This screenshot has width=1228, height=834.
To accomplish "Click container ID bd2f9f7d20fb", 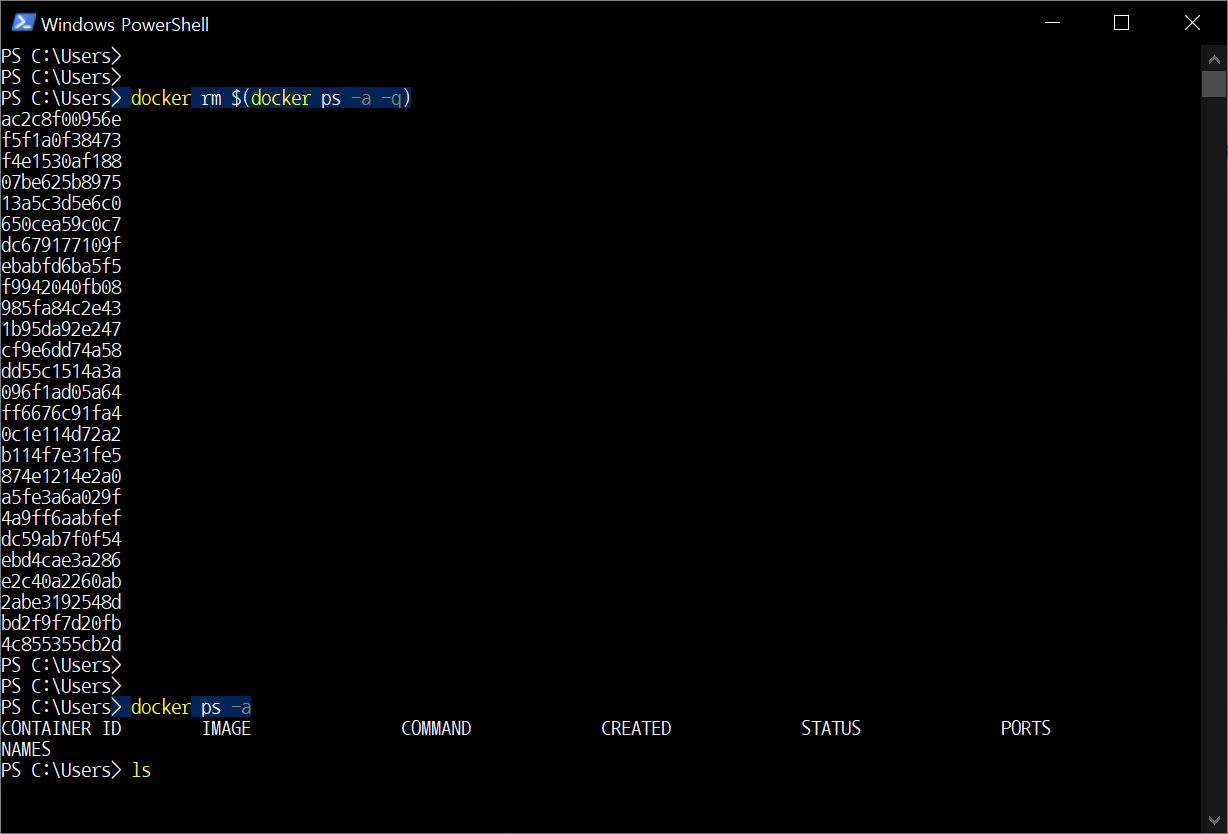I will click(62, 623).
